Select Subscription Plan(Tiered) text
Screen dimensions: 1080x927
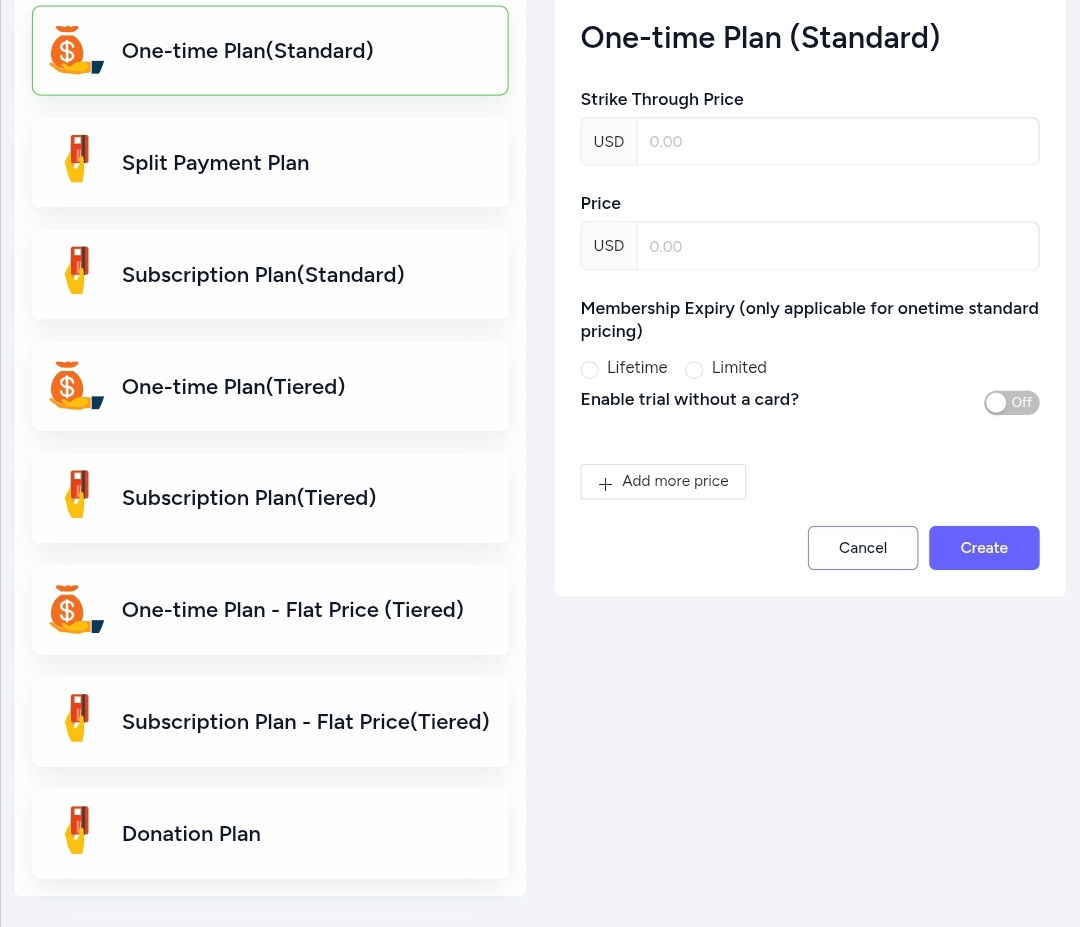(x=249, y=497)
